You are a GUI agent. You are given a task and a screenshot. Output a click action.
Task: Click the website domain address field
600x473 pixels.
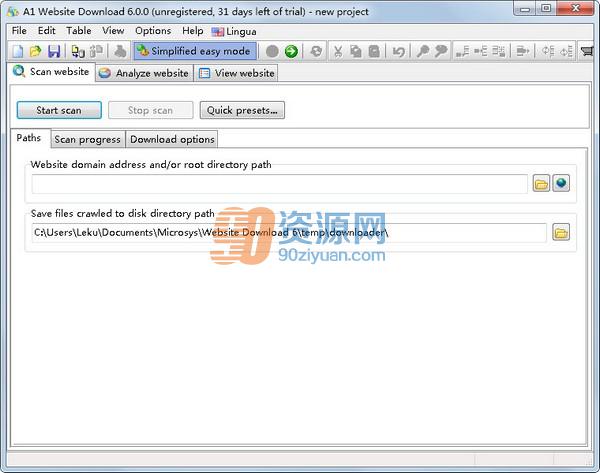pyautogui.click(x=280, y=184)
